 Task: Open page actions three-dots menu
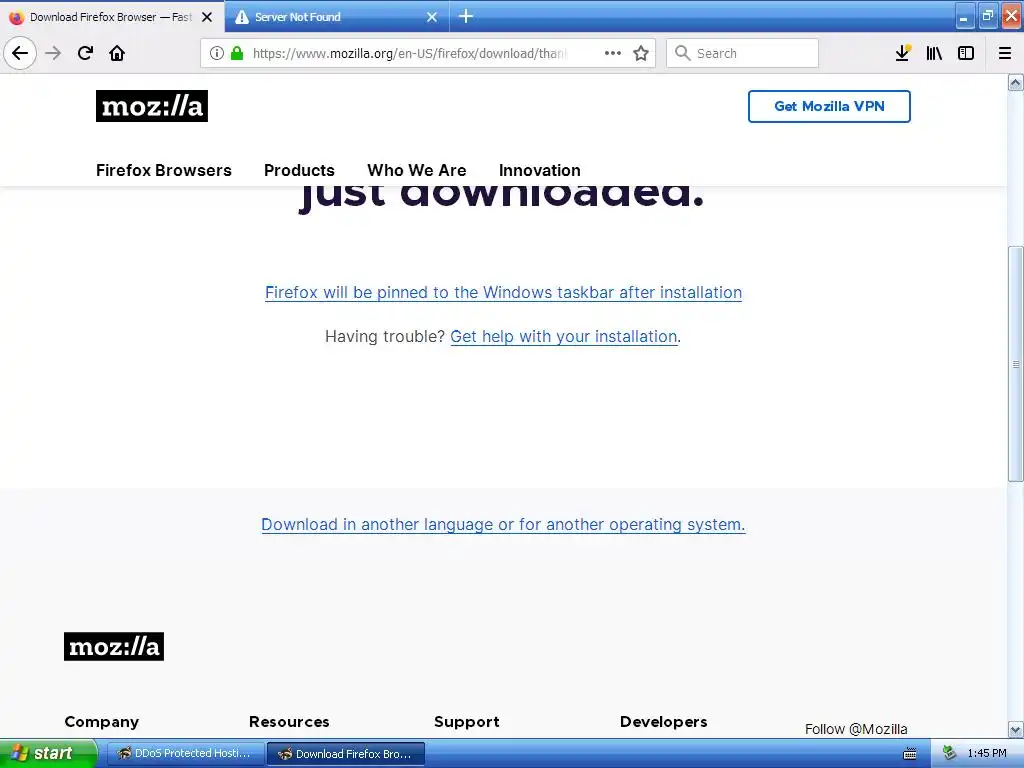(x=613, y=53)
